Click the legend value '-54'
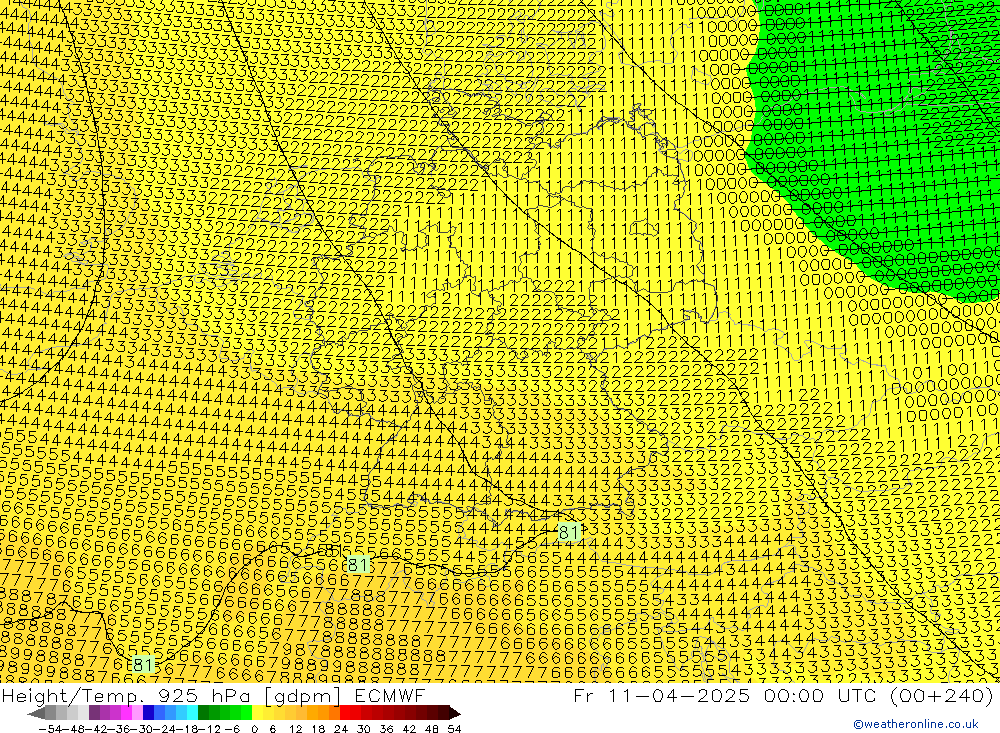This screenshot has width=1000, height=733. (x=50, y=729)
